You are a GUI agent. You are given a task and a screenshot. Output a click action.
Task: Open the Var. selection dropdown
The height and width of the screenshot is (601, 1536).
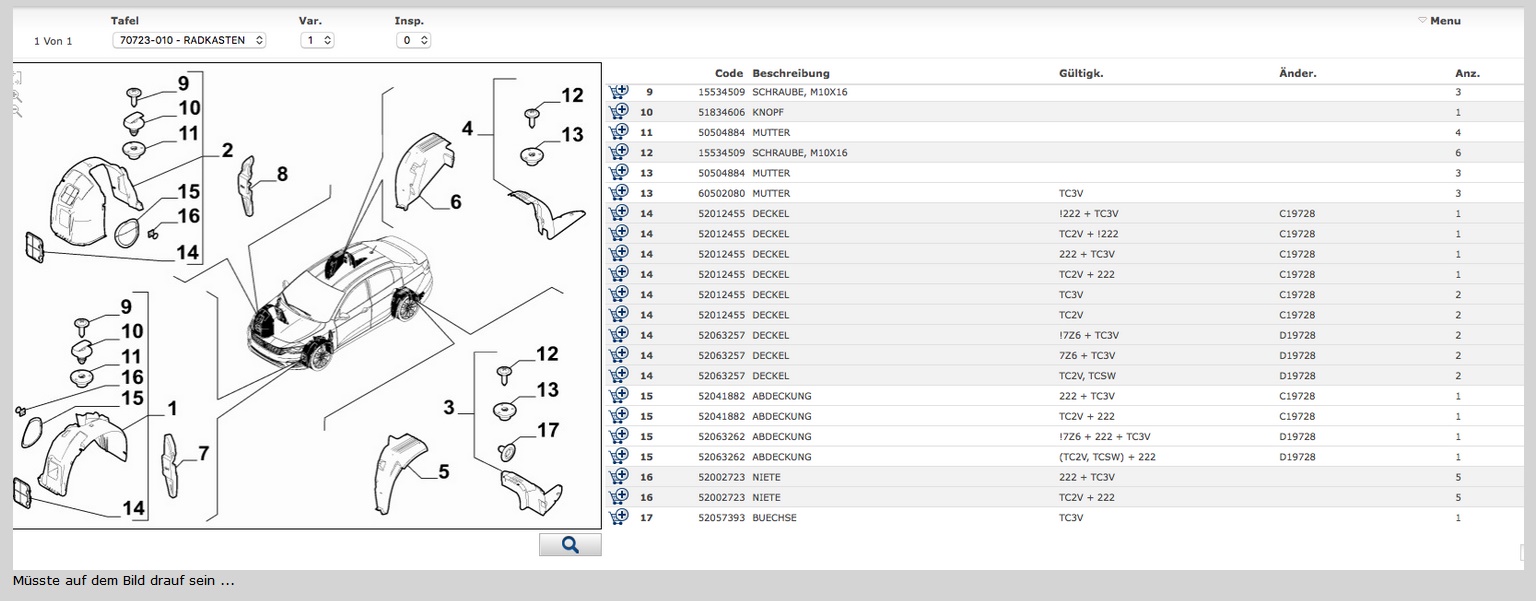(x=317, y=40)
